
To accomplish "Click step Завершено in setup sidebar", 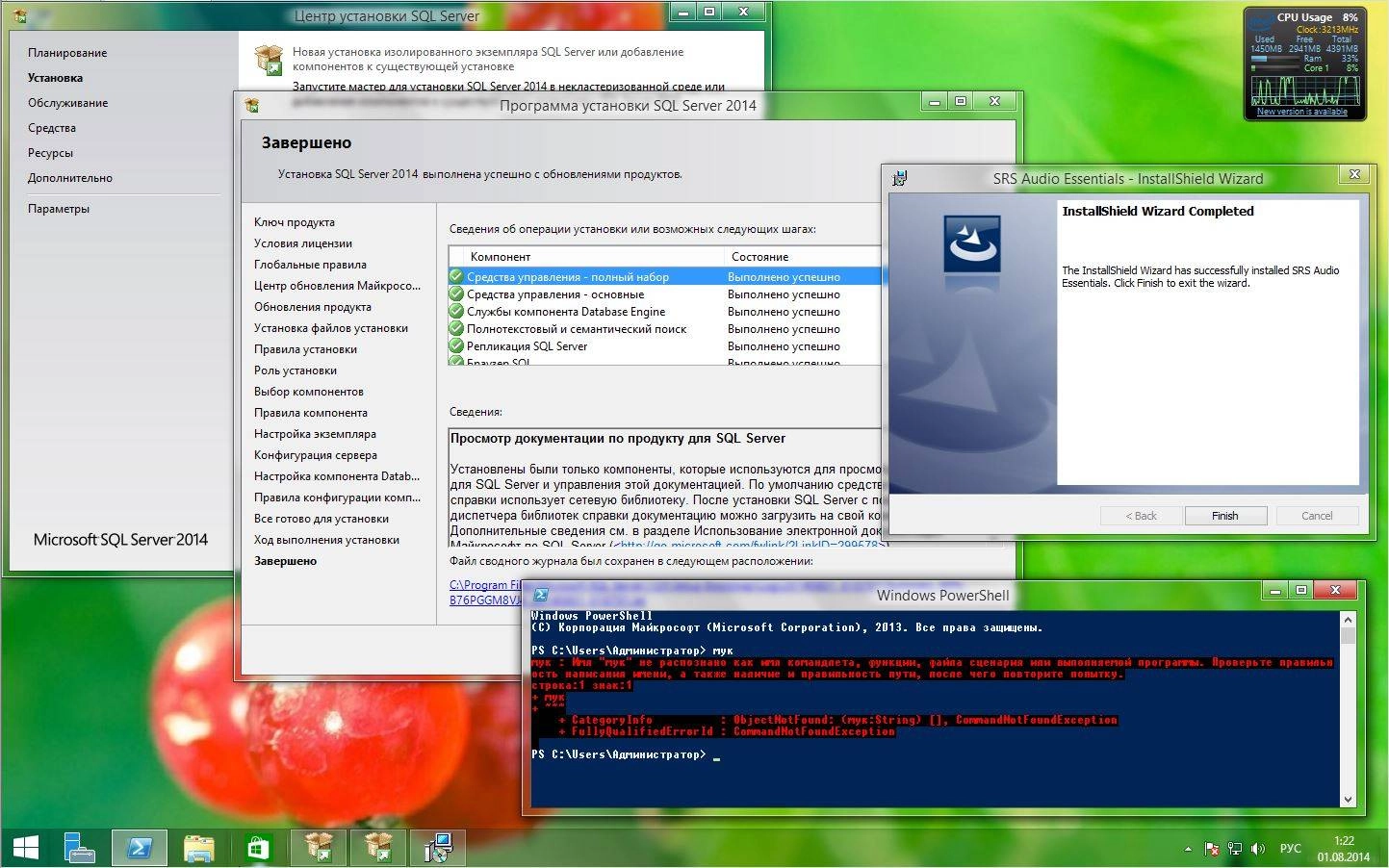I will tap(285, 561).
